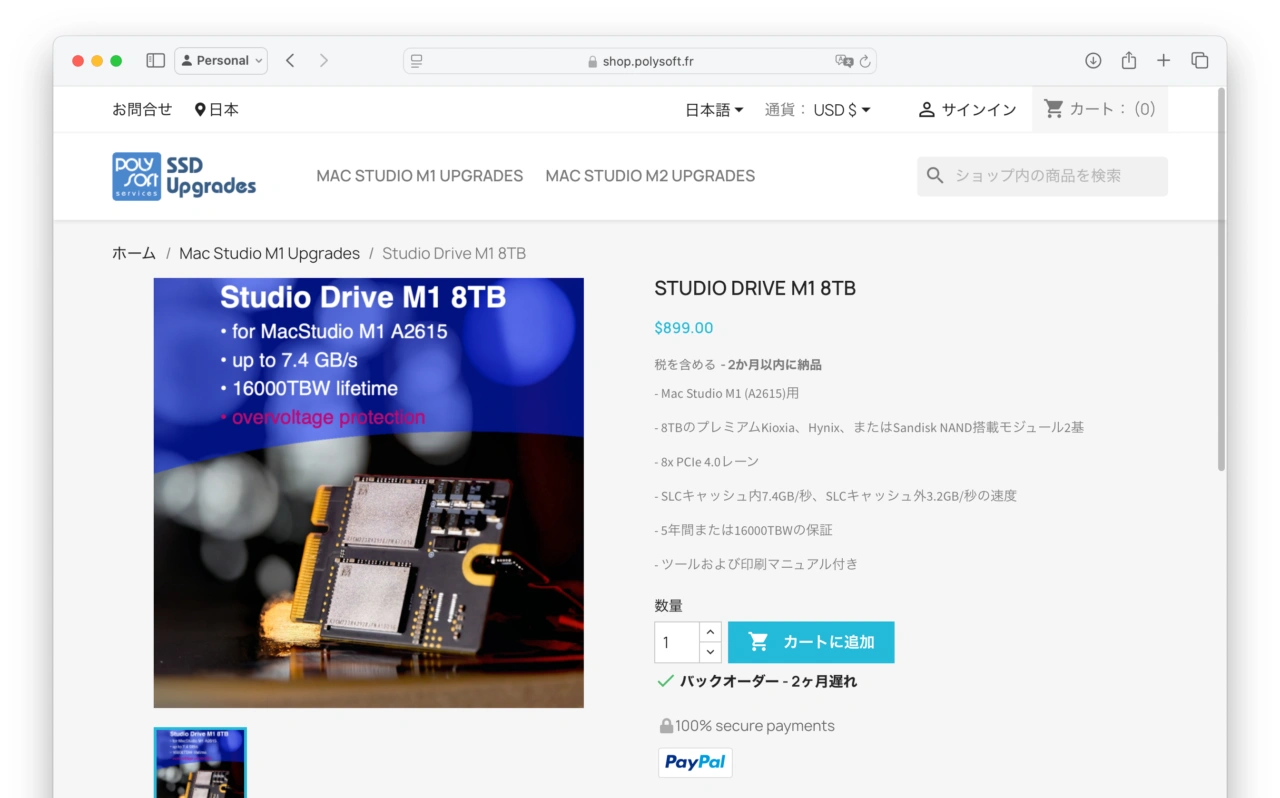Viewport: 1280px width, 798px height.
Task: Increase quantity with up stepper arrow
Action: [x=710, y=632]
